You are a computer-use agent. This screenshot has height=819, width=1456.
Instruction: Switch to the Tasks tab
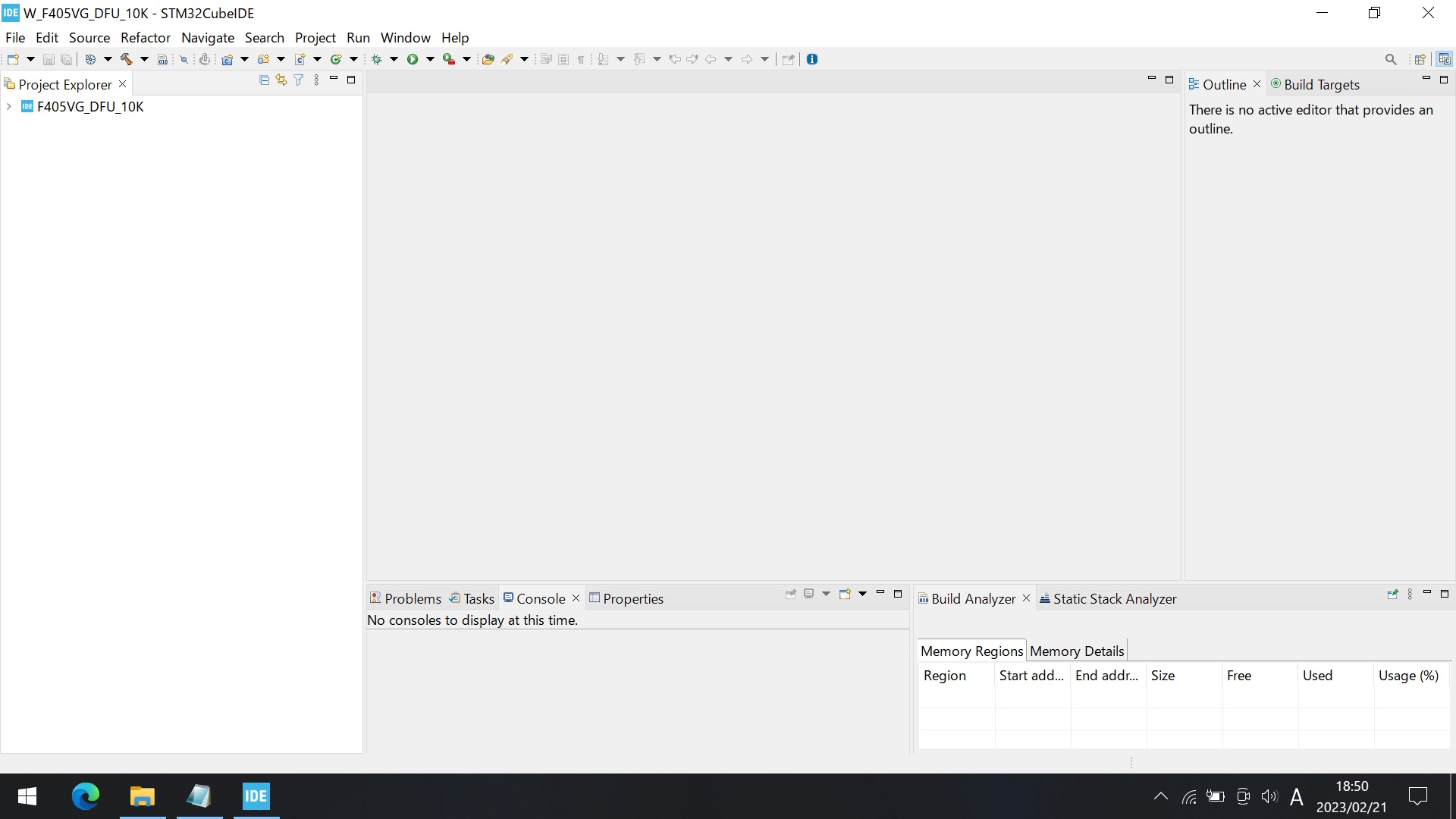click(472, 598)
